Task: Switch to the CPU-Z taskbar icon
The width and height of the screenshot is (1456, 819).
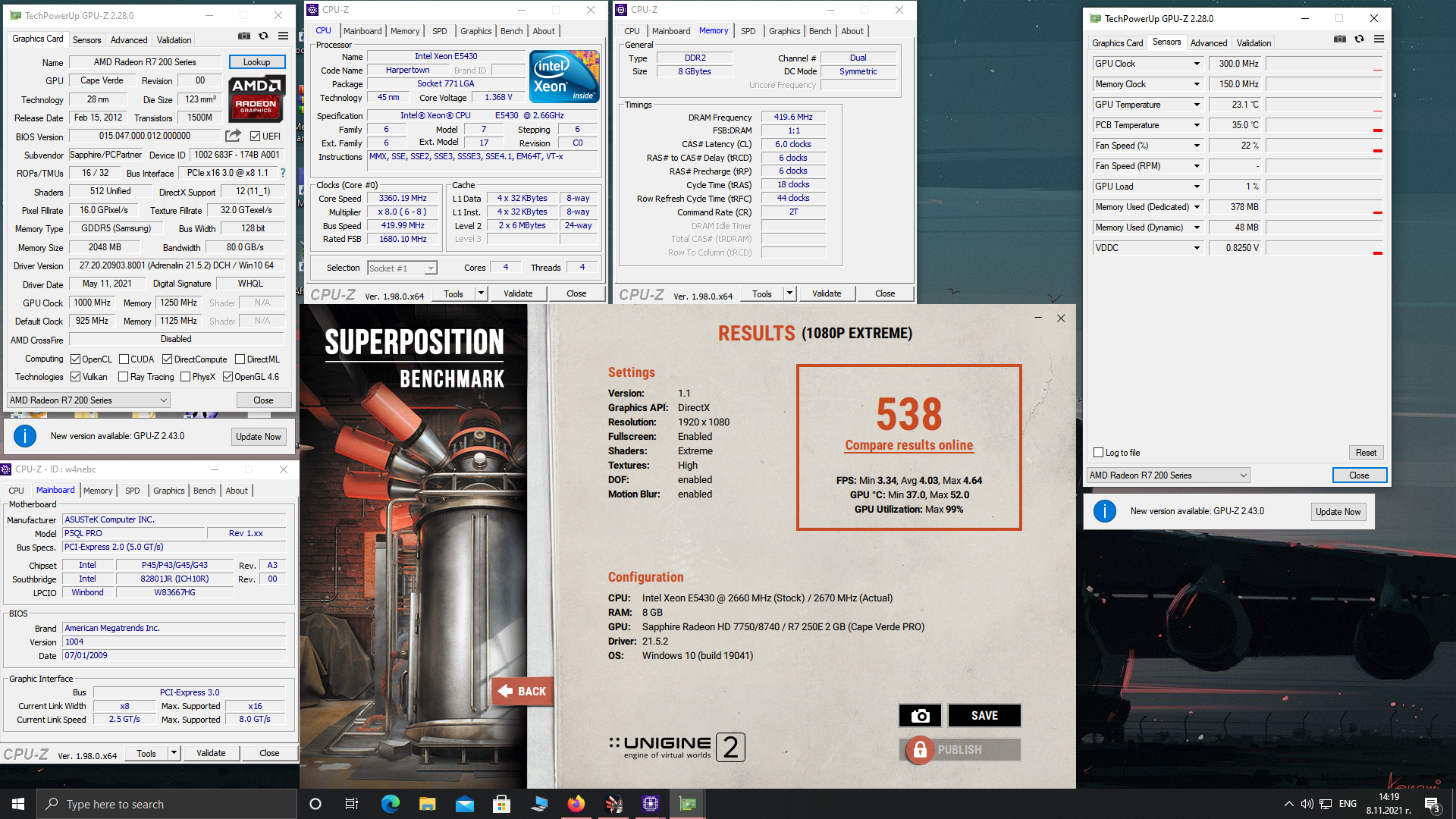Action: point(651,804)
